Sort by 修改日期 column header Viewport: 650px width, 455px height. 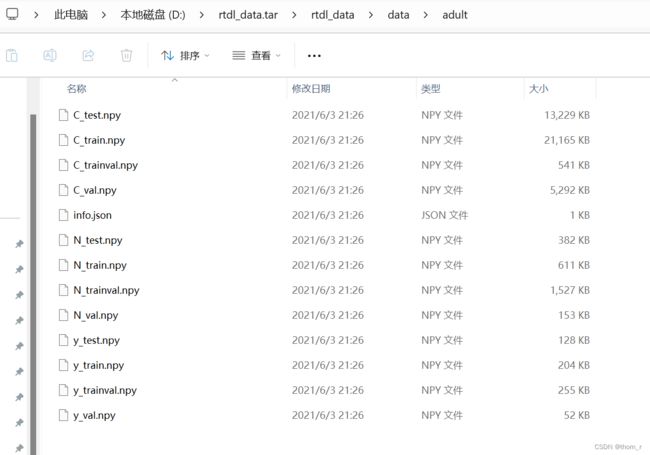click(x=311, y=88)
